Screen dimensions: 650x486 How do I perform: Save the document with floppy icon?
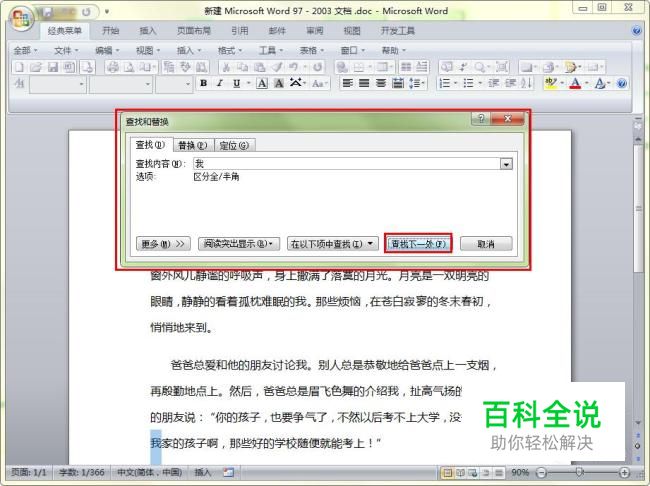coord(53,67)
